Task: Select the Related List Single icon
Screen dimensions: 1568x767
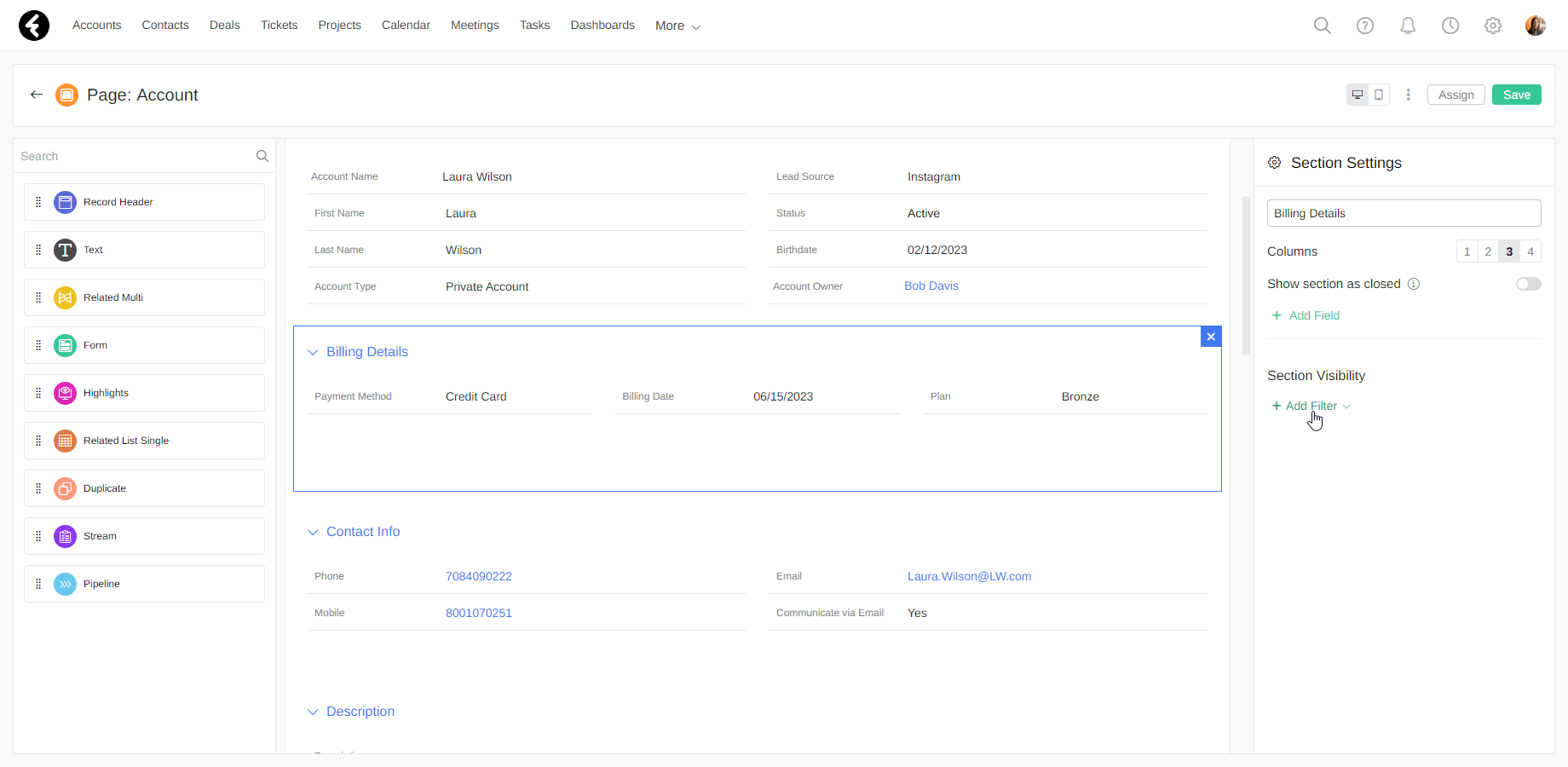Action: click(x=65, y=441)
